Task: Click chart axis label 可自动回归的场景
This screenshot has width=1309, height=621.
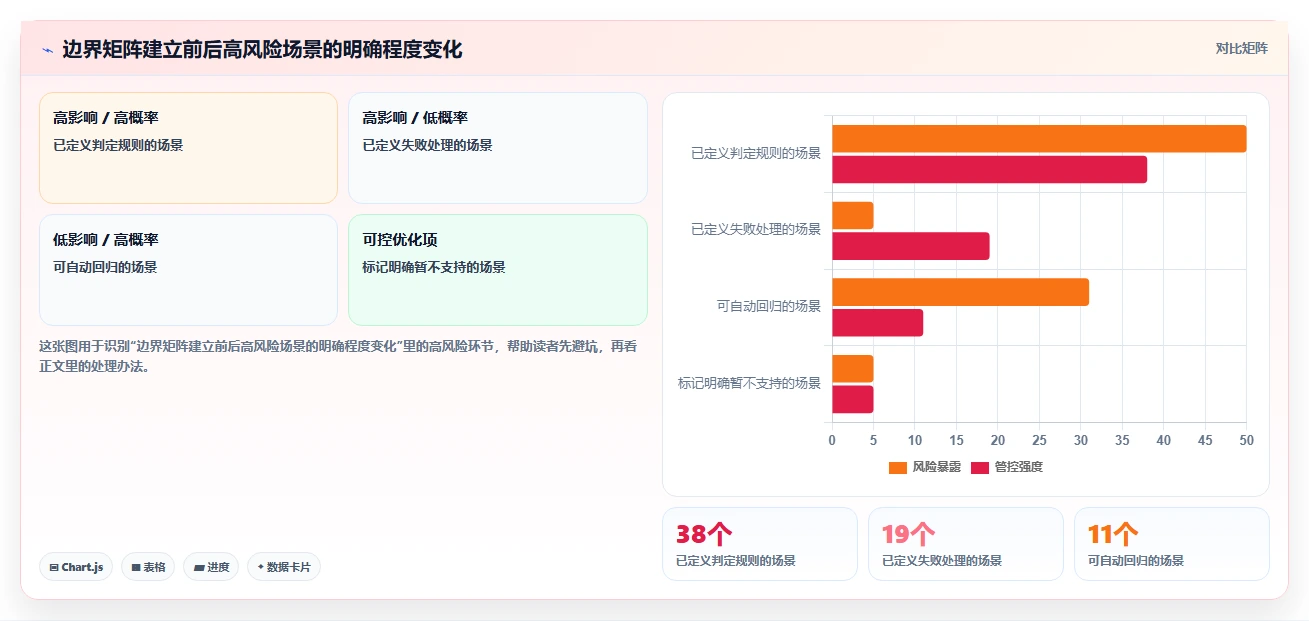Action: [x=769, y=307]
